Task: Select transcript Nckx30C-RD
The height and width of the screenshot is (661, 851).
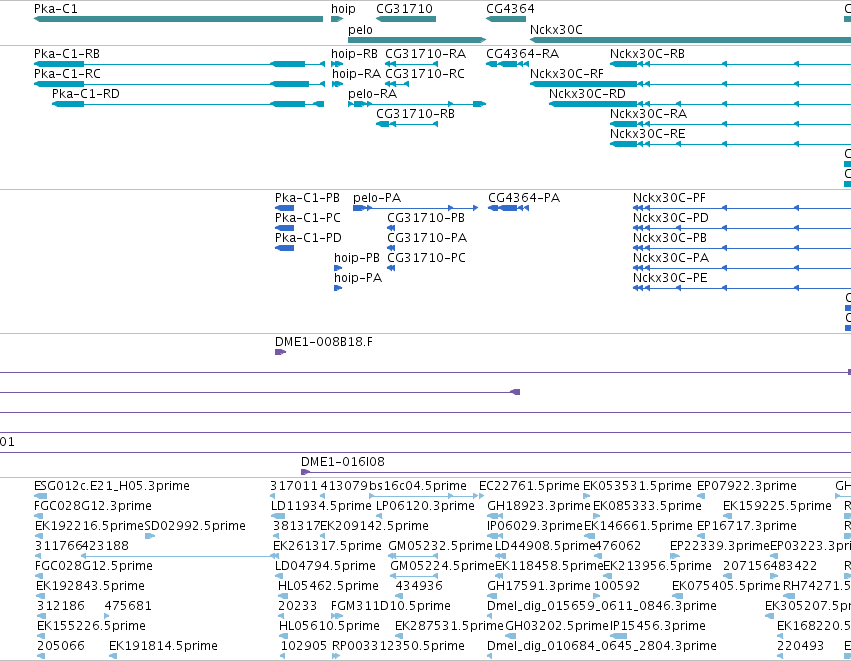Action: pyautogui.click(x=700, y=104)
